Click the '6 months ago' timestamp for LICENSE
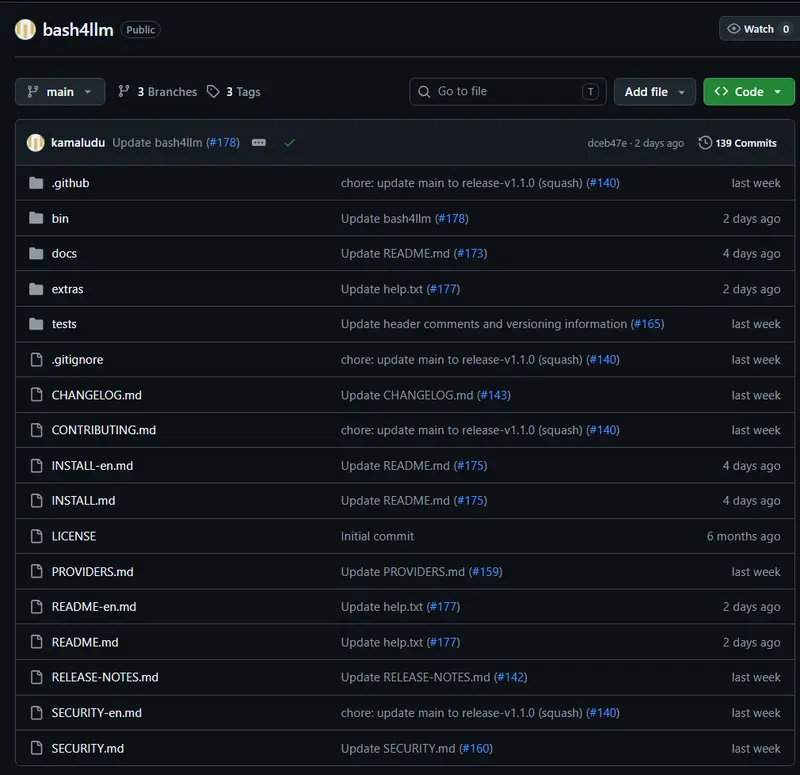 click(743, 536)
